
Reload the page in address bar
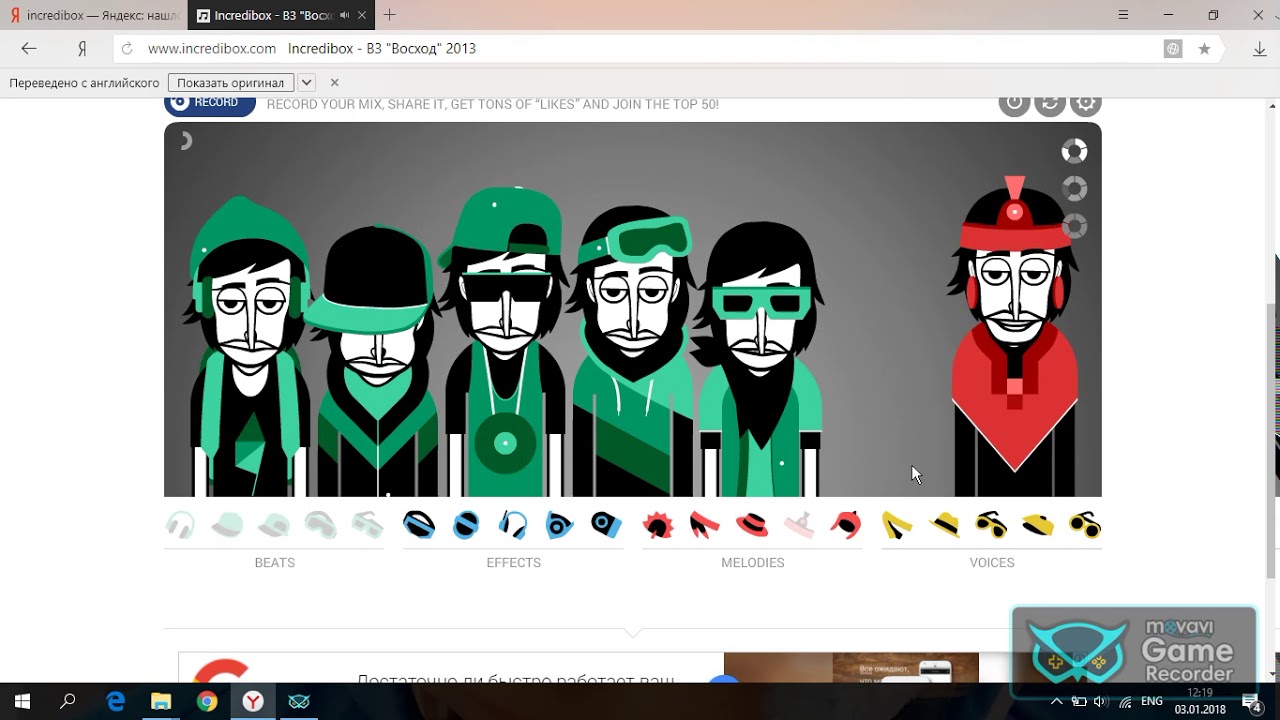[x=126, y=48]
